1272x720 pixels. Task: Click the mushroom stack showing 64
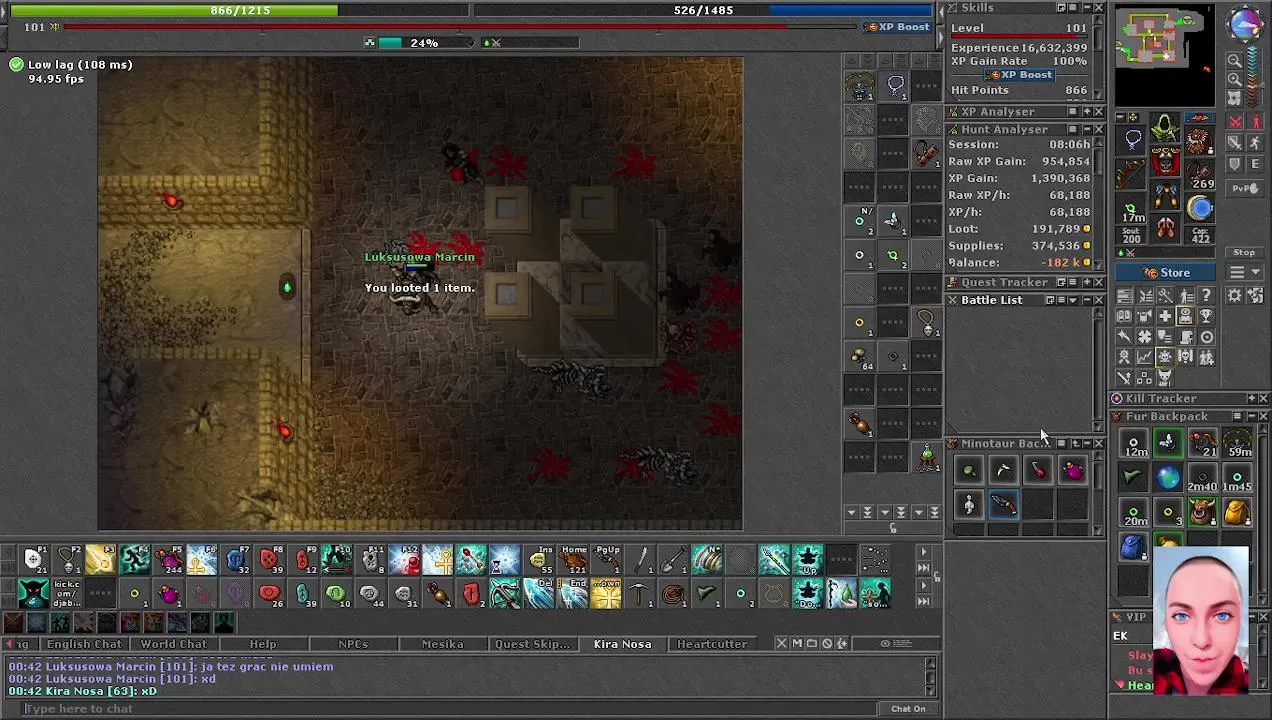(x=859, y=356)
